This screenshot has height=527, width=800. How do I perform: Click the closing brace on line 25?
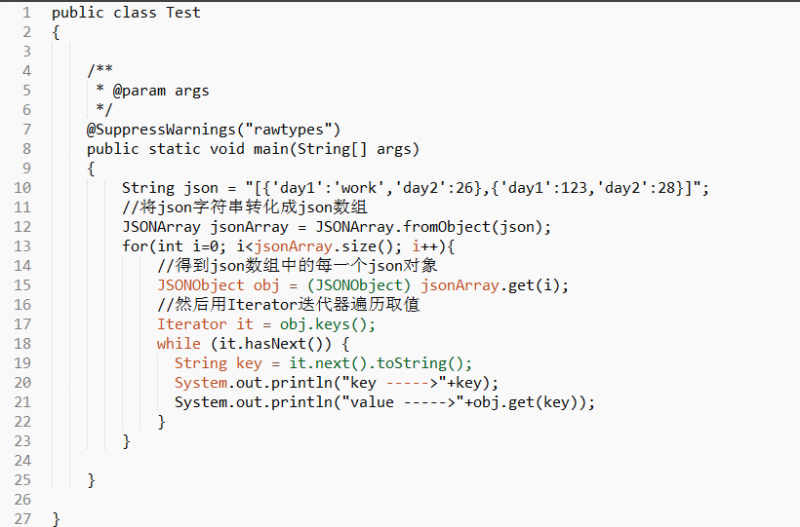point(91,480)
